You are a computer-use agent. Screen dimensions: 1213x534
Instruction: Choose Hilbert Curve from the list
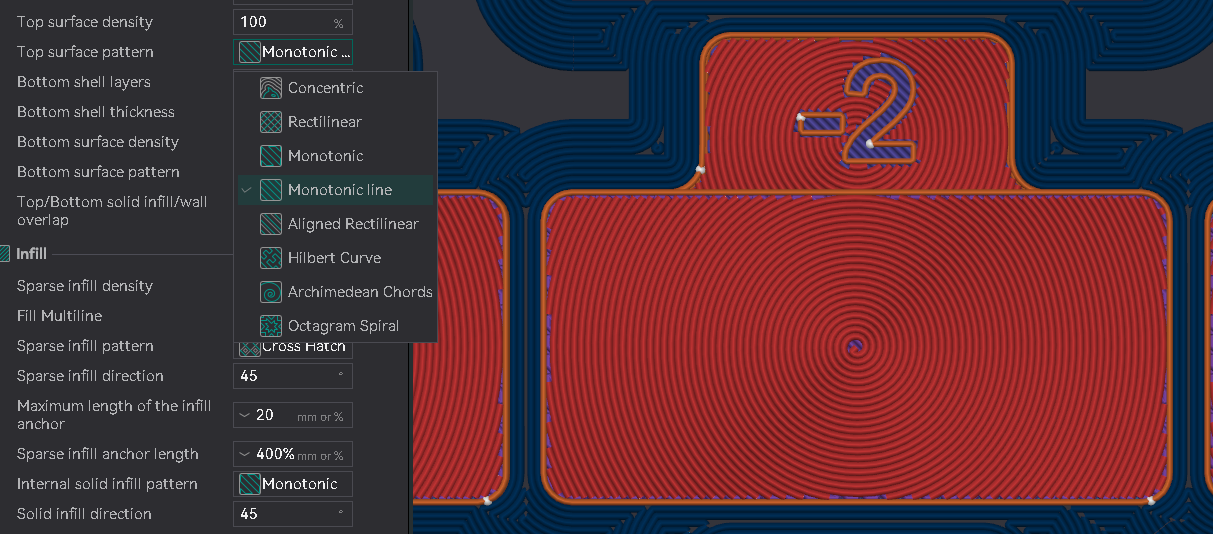335,258
